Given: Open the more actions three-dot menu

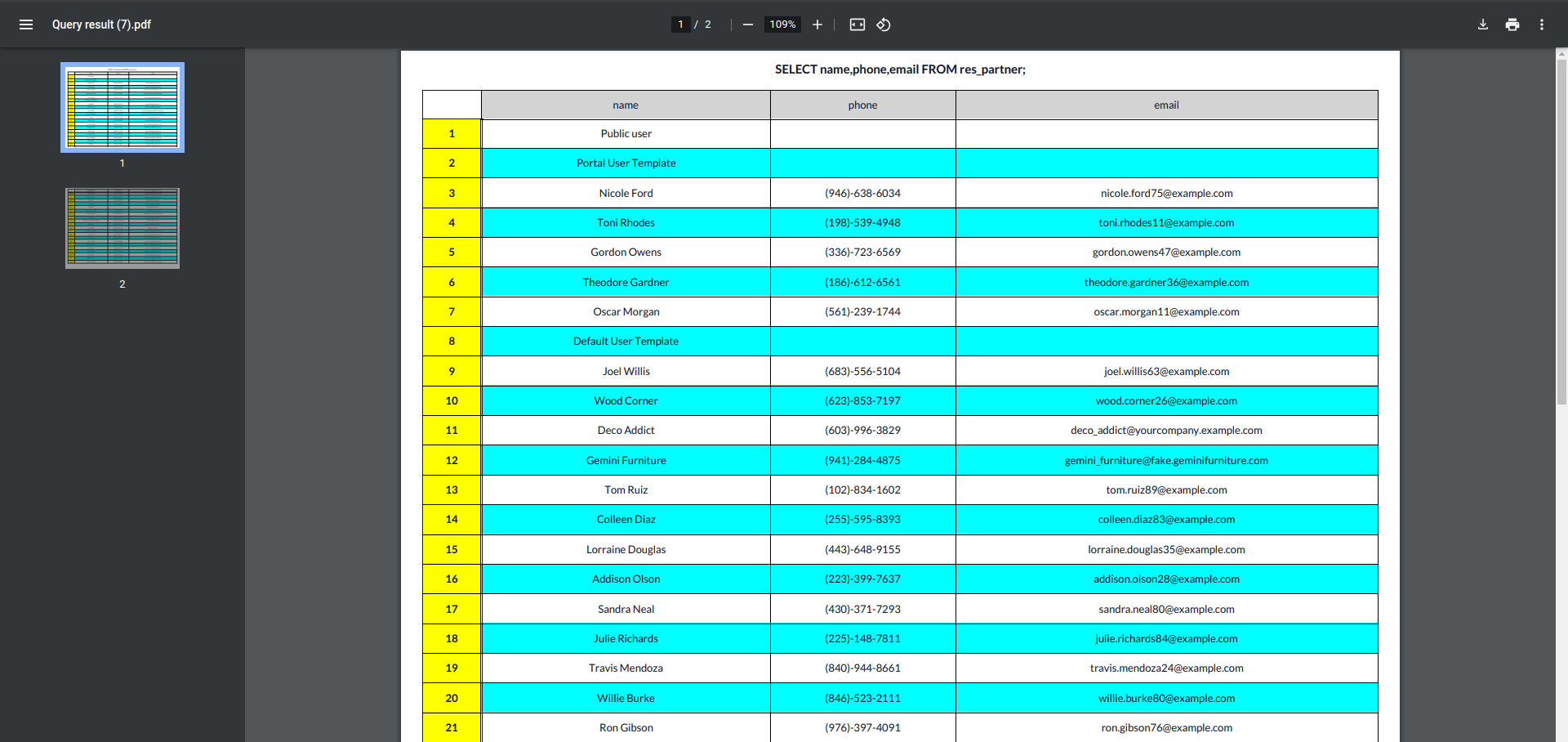Looking at the screenshot, I should click(1542, 25).
